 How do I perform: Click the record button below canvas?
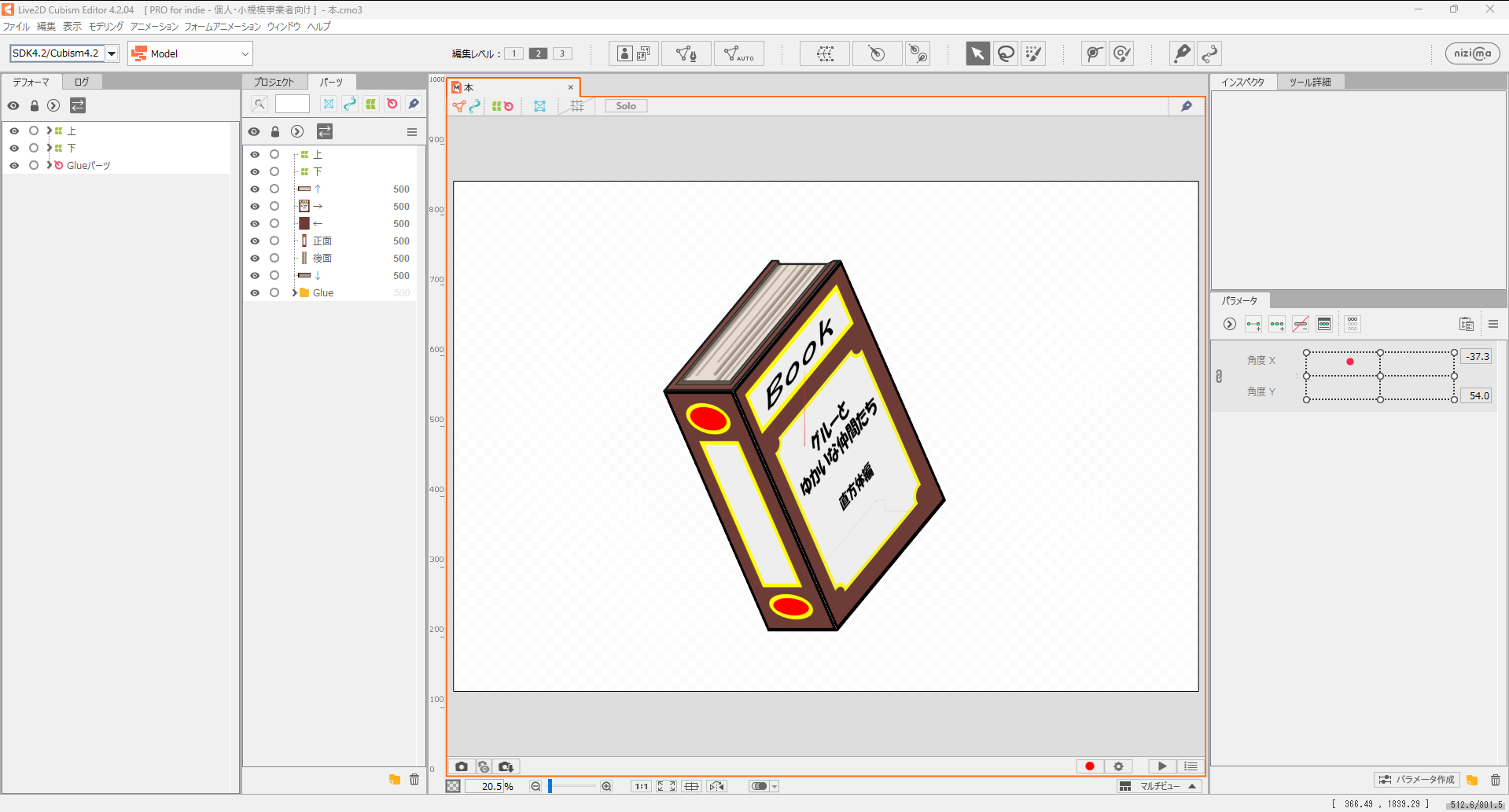1090,766
